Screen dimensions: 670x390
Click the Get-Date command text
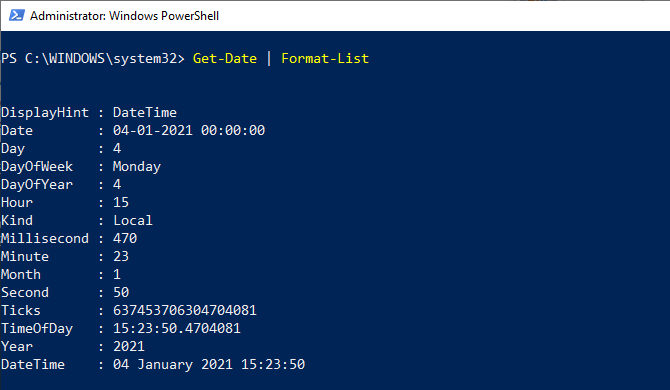pos(225,58)
